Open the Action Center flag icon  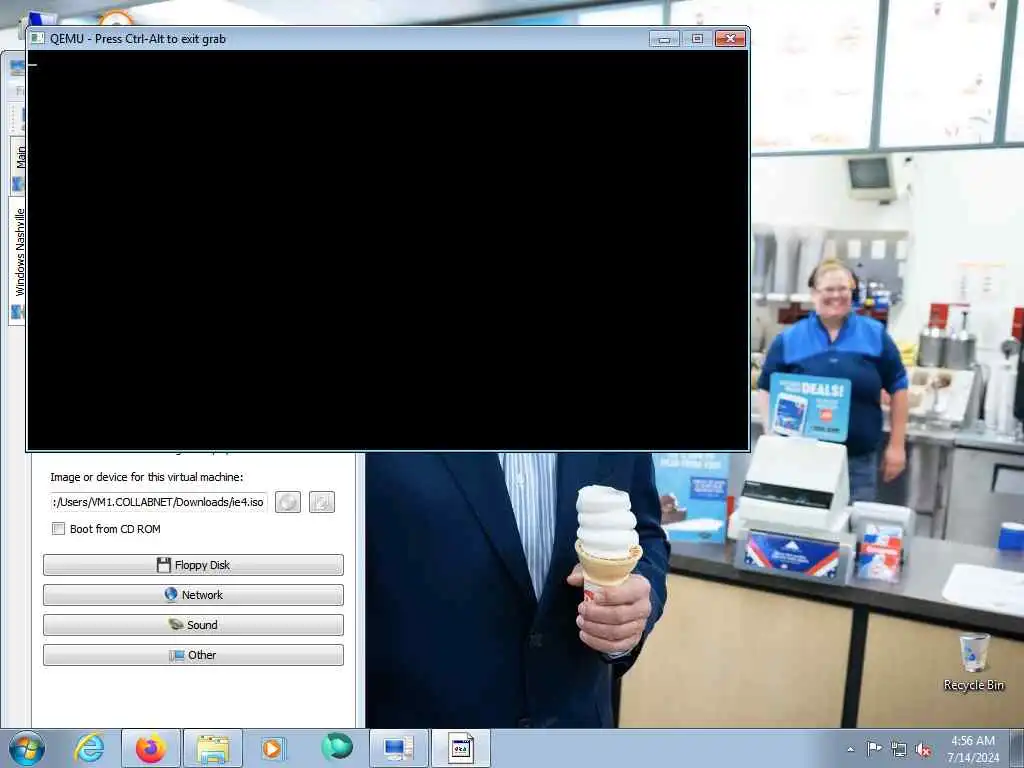click(x=874, y=749)
